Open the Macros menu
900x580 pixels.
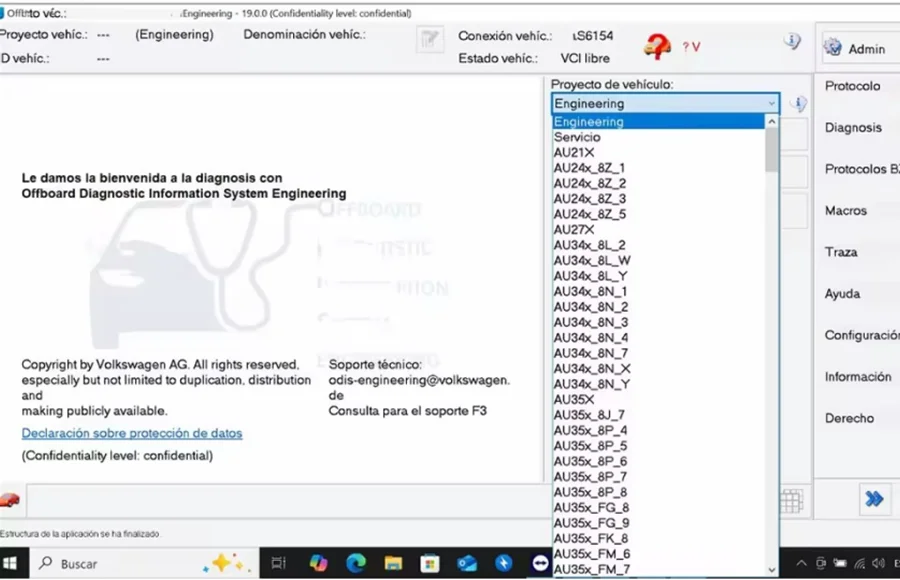(845, 211)
